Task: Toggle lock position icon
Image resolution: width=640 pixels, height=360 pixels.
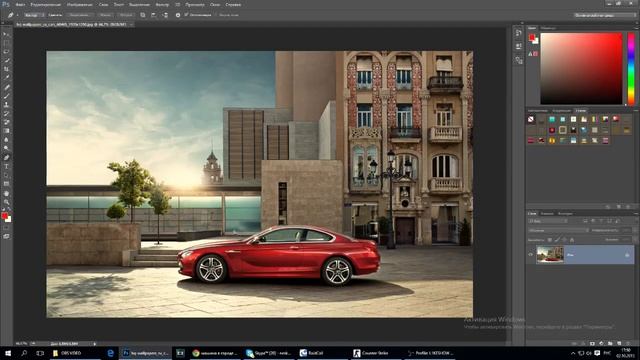Action: (564, 240)
